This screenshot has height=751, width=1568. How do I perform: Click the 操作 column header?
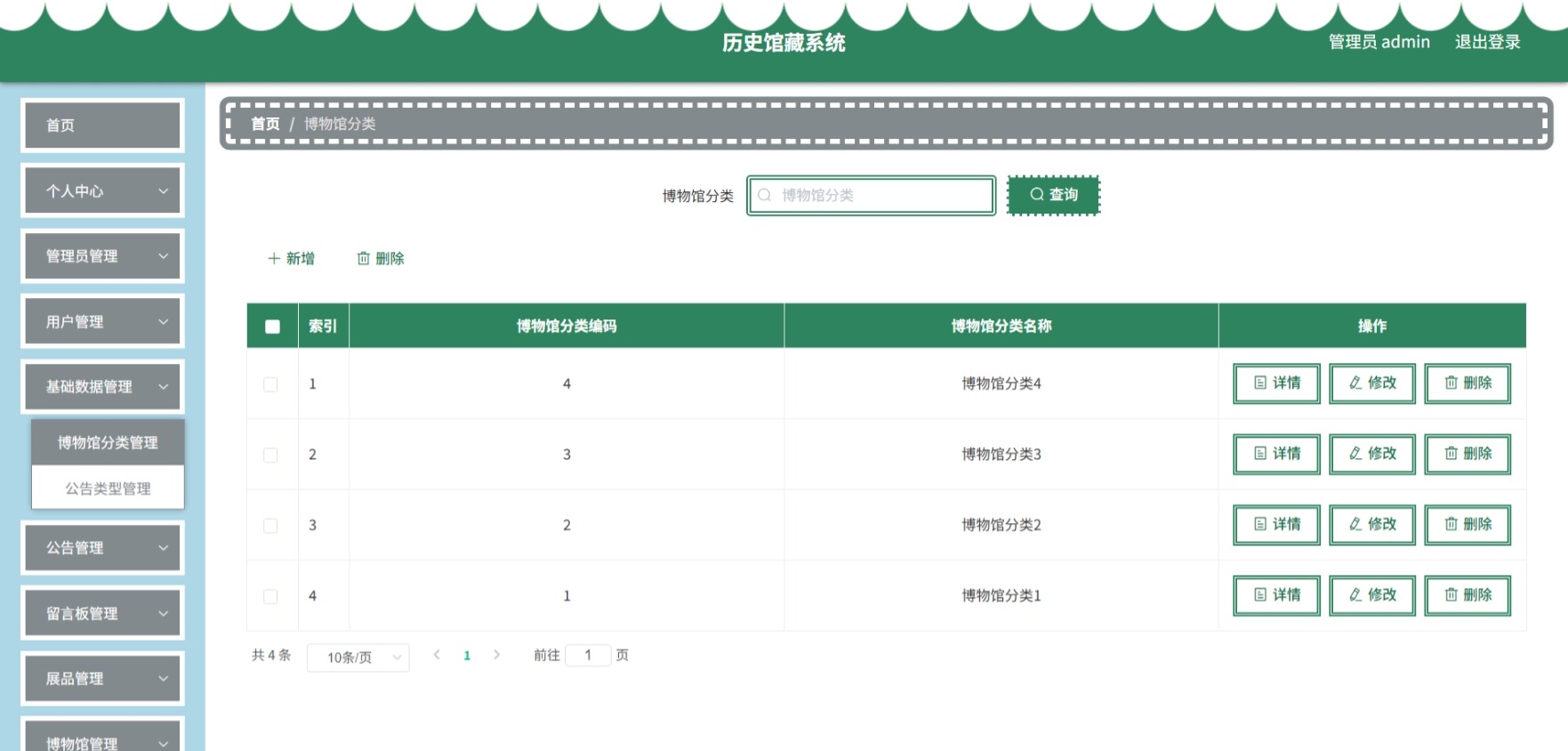coord(1372,326)
